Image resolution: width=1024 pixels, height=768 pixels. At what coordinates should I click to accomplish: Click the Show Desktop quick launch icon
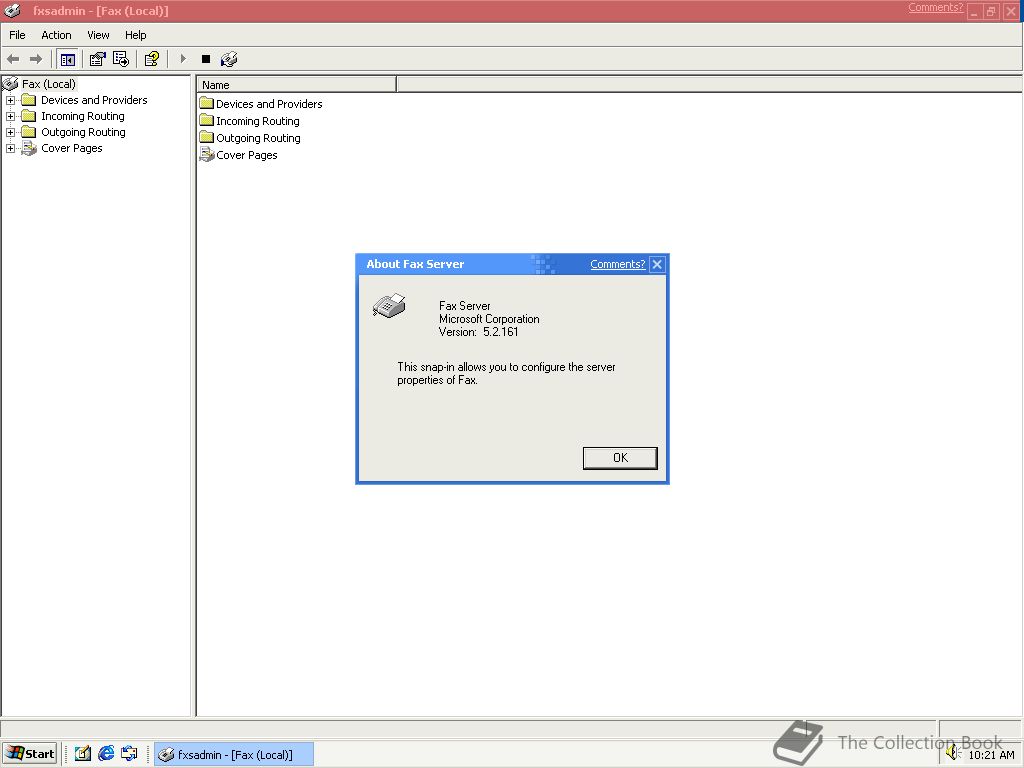pos(82,754)
